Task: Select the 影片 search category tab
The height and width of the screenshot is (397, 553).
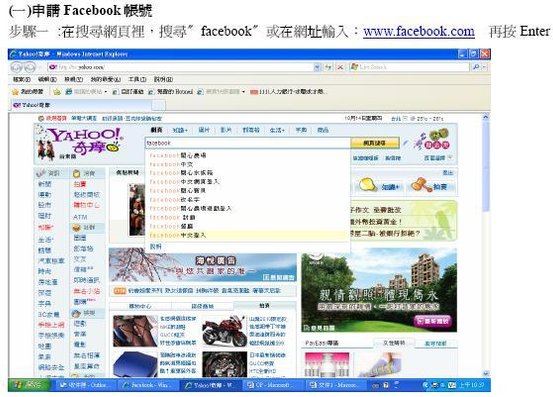Action: [226, 130]
